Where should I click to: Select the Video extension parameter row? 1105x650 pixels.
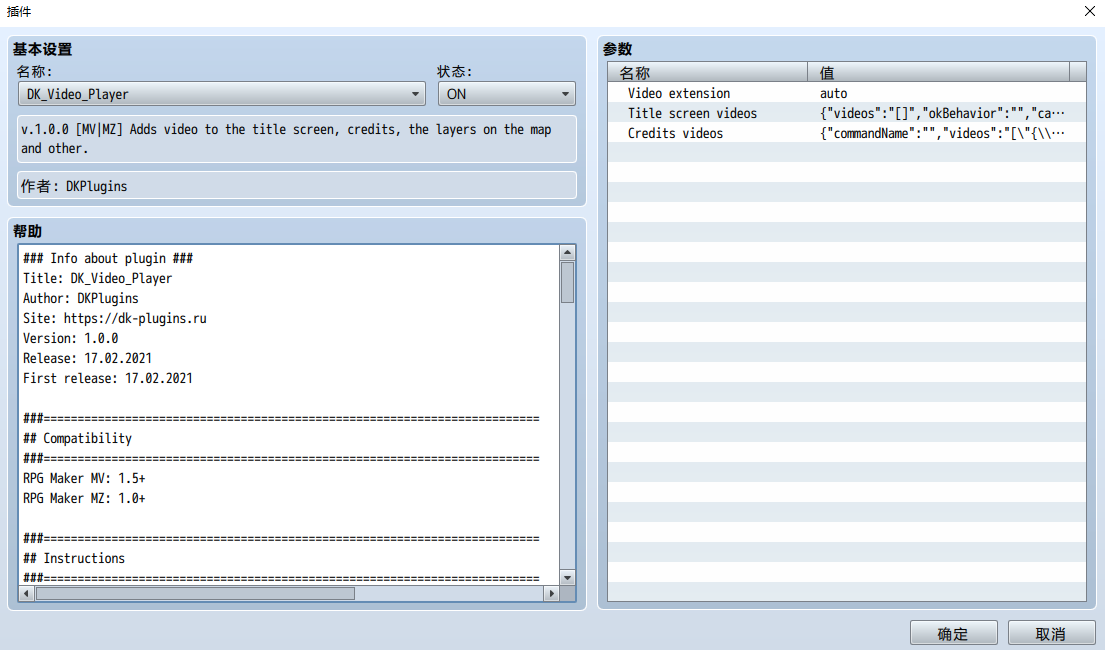(846, 93)
